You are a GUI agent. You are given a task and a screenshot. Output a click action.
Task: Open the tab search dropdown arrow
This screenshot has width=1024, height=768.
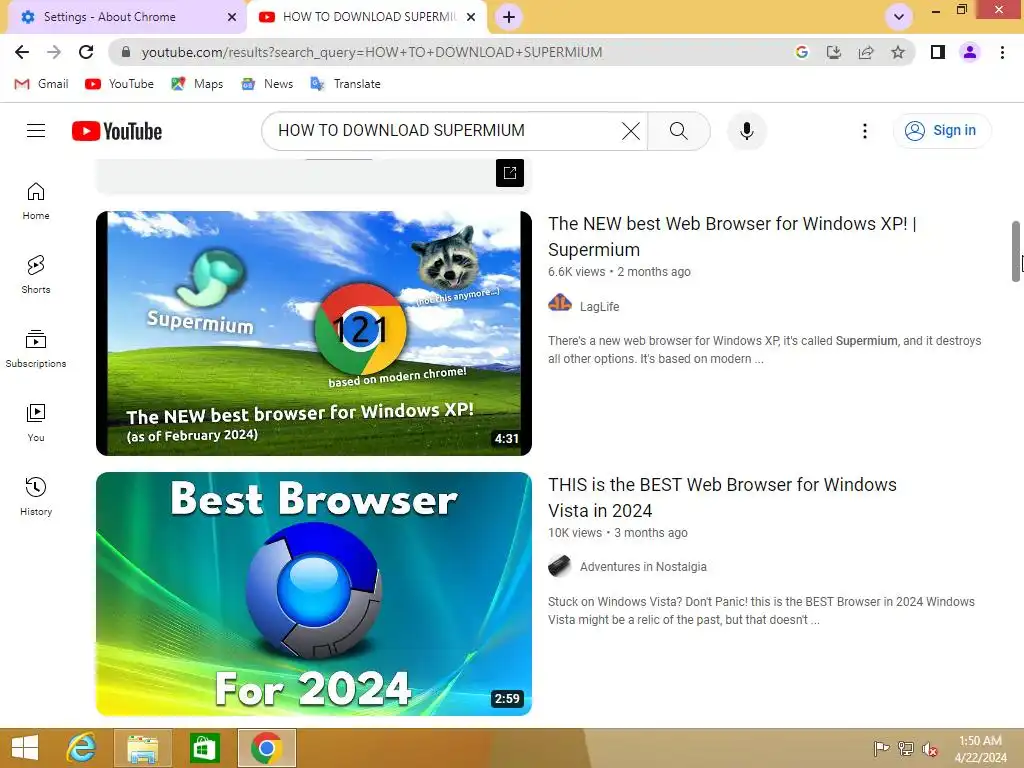(x=899, y=17)
